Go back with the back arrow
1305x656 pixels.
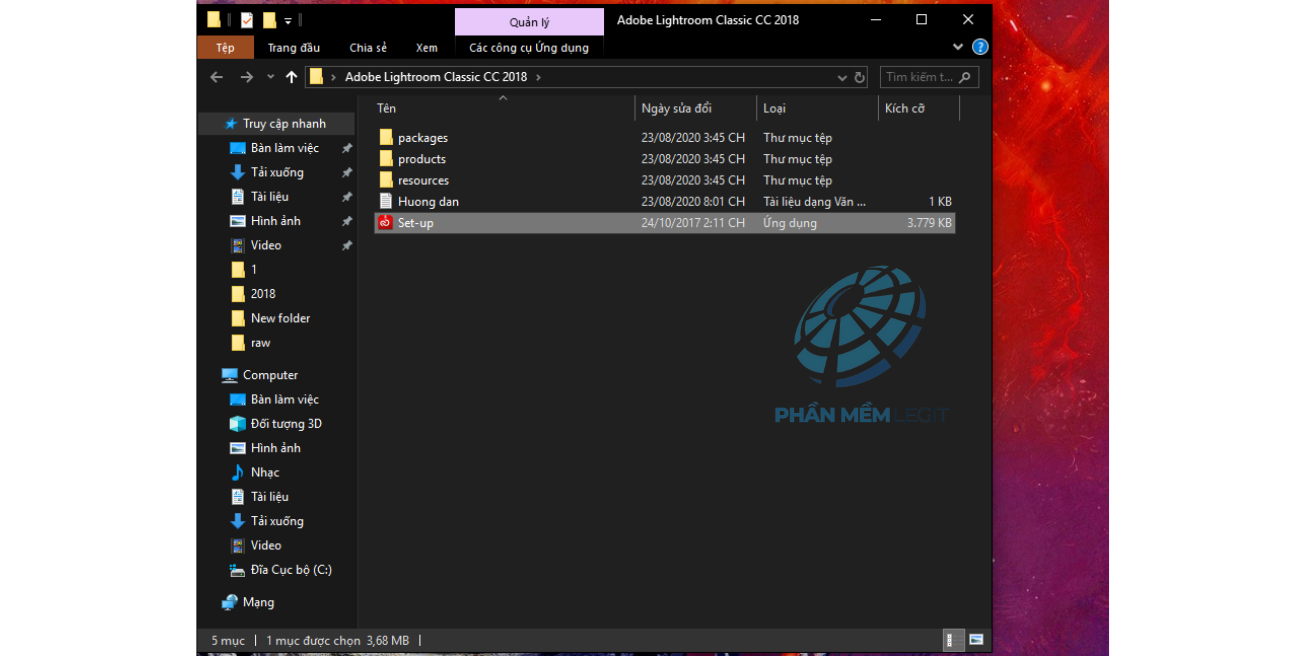[x=216, y=77]
